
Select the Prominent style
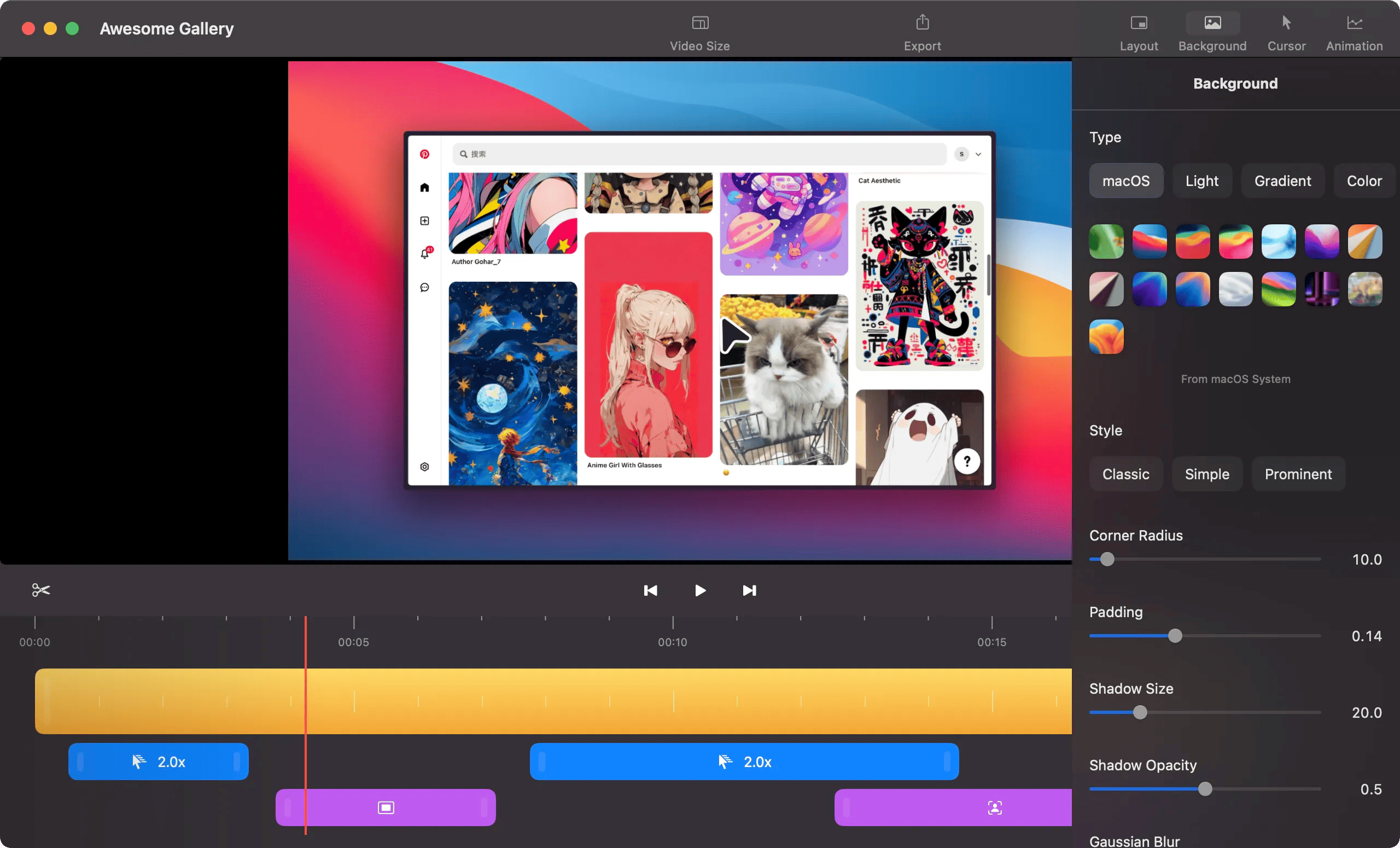click(x=1298, y=473)
